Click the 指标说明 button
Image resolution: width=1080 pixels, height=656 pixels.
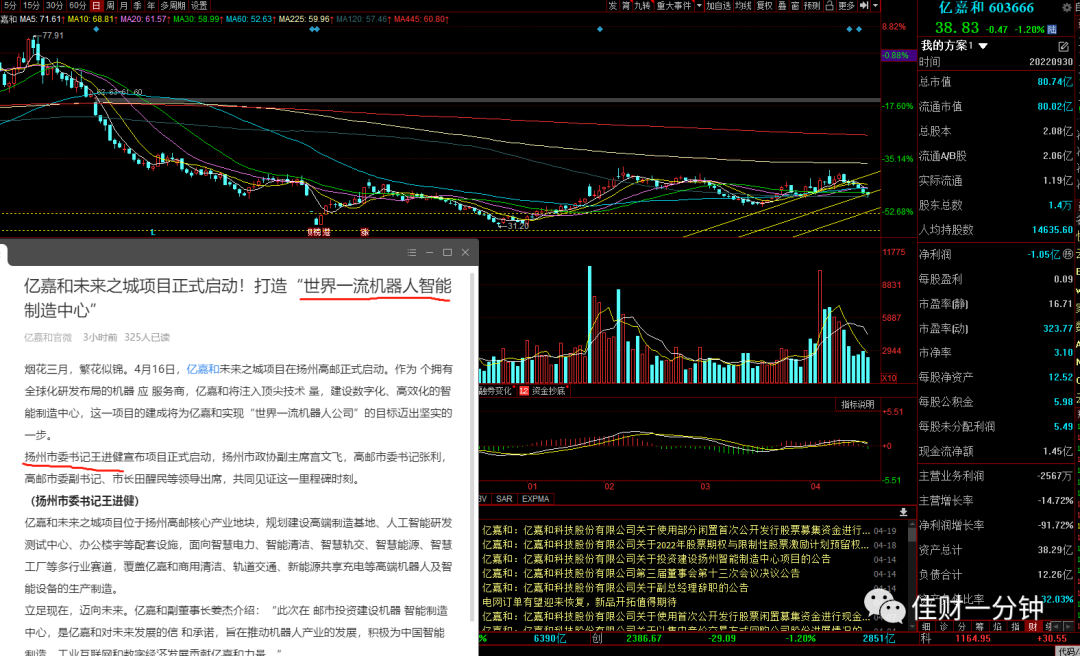coord(858,404)
